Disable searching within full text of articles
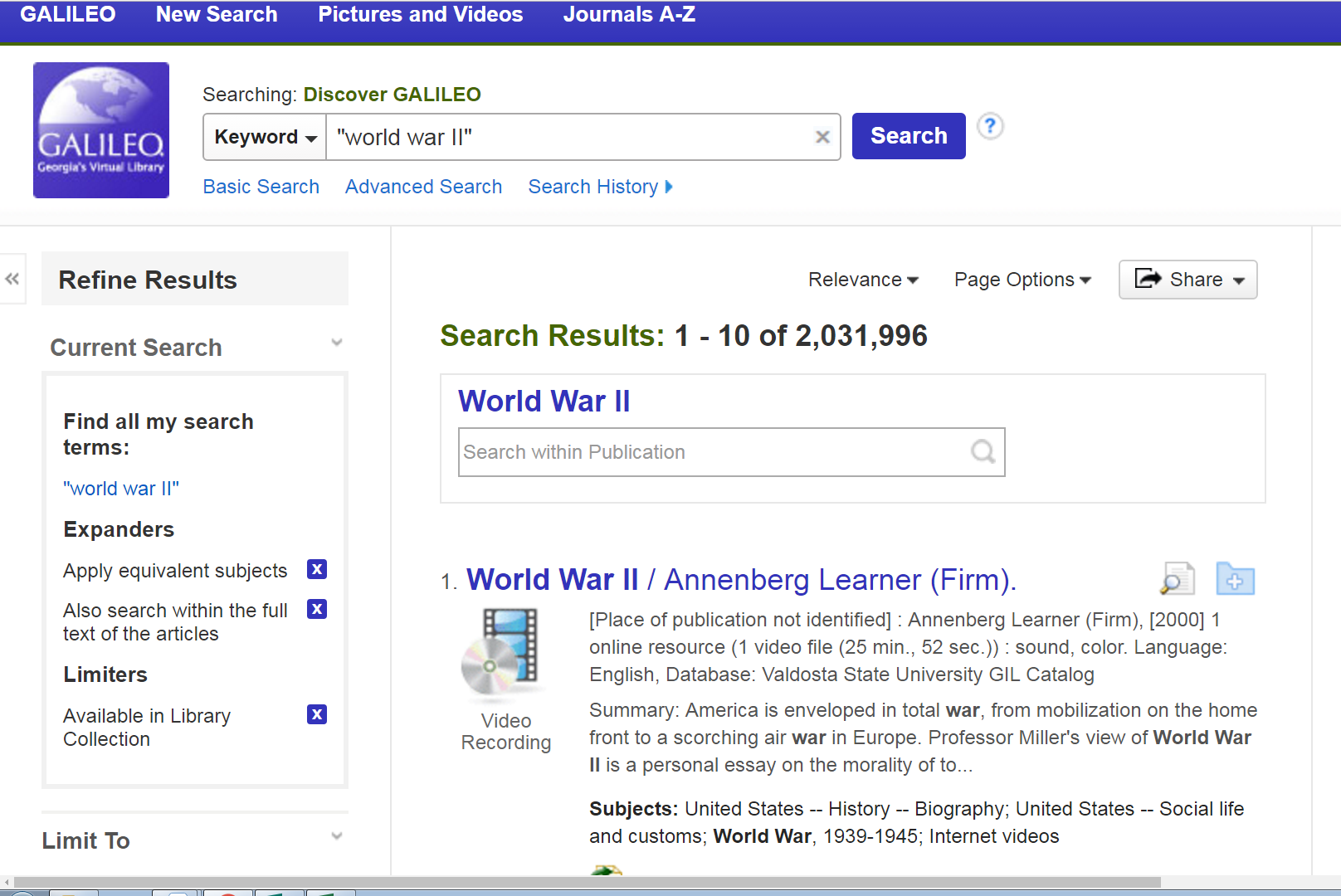1341x896 pixels. pyautogui.click(x=316, y=609)
